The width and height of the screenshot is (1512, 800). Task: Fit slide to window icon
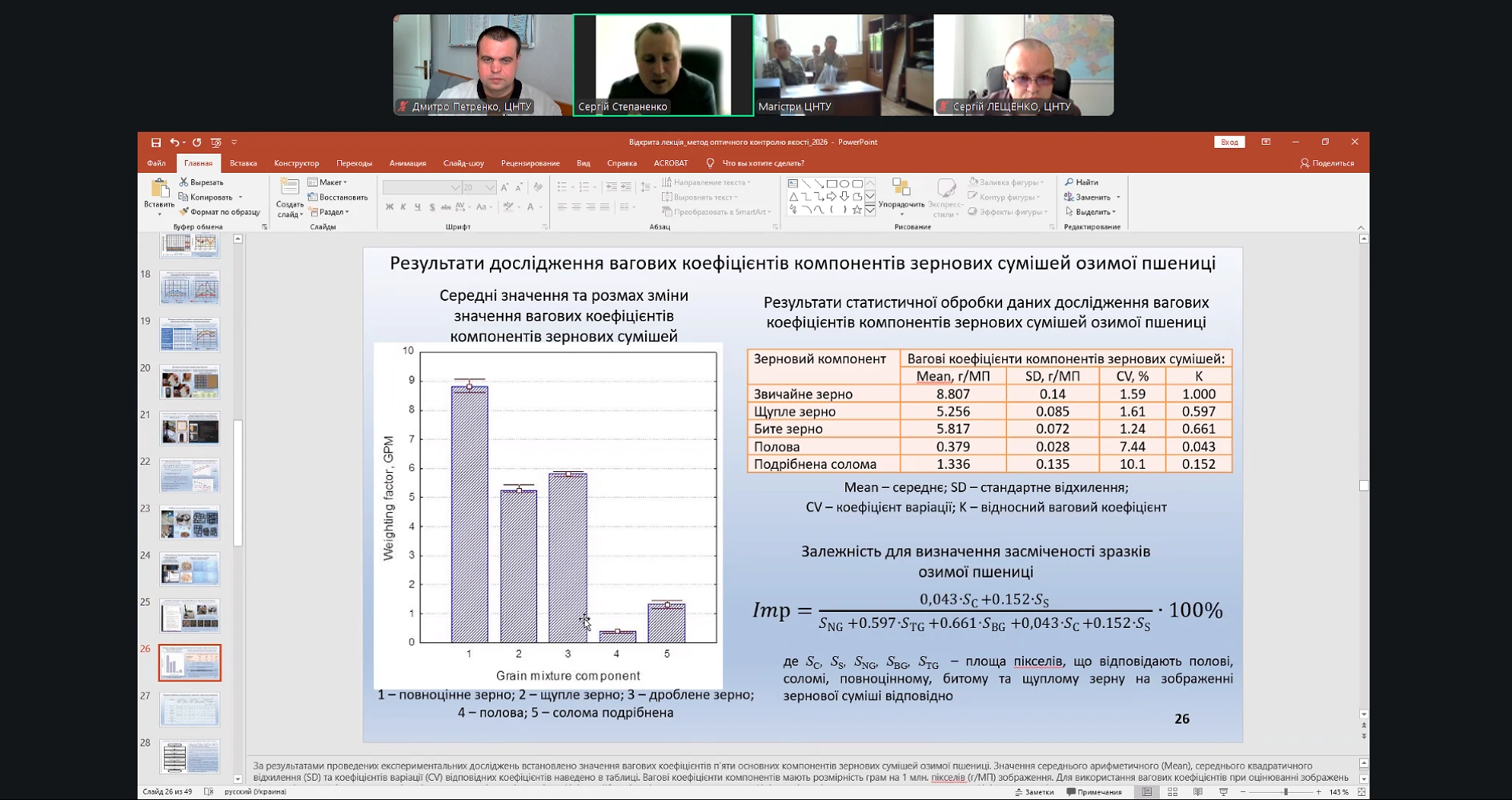tap(1362, 792)
